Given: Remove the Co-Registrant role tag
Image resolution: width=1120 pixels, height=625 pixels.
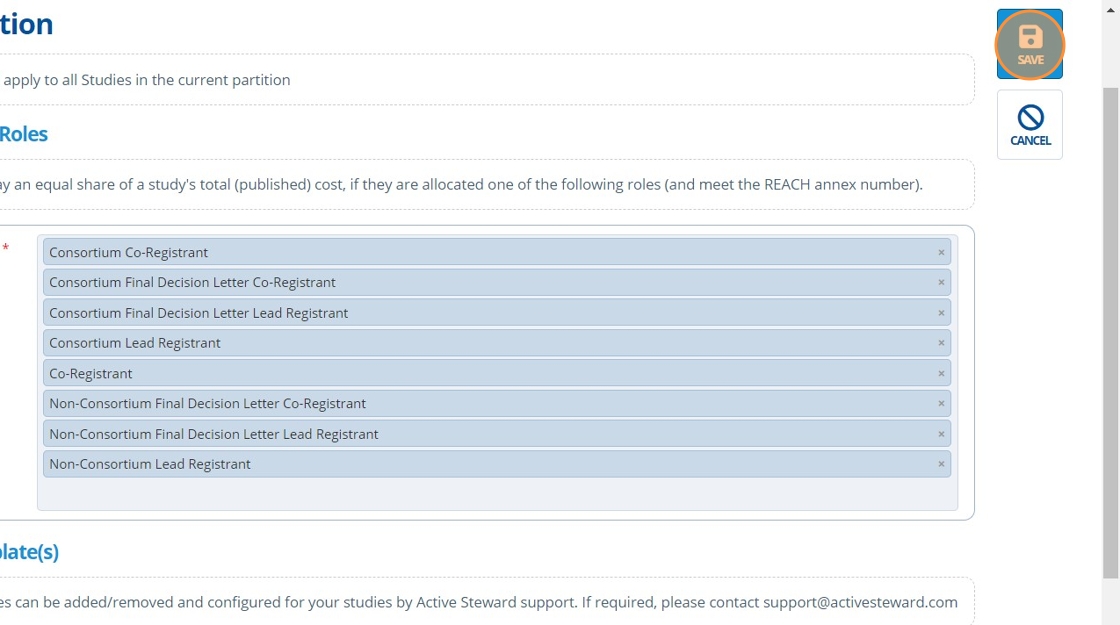Looking at the screenshot, I should pyautogui.click(x=941, y=374).
